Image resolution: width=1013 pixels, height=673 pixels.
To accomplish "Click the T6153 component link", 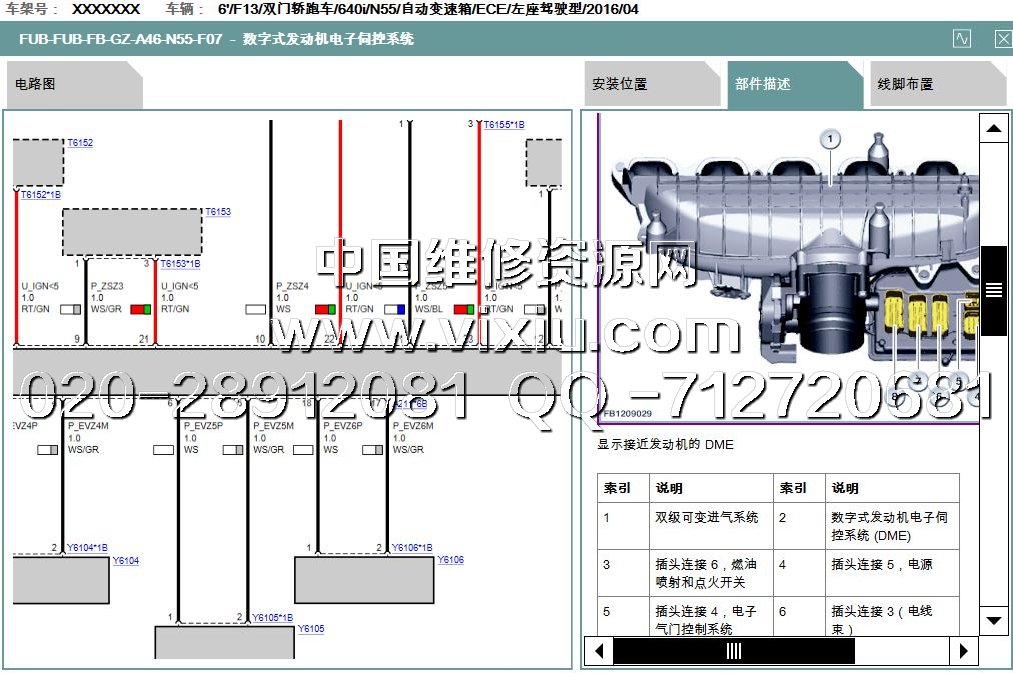I will (x=217, y=212).
